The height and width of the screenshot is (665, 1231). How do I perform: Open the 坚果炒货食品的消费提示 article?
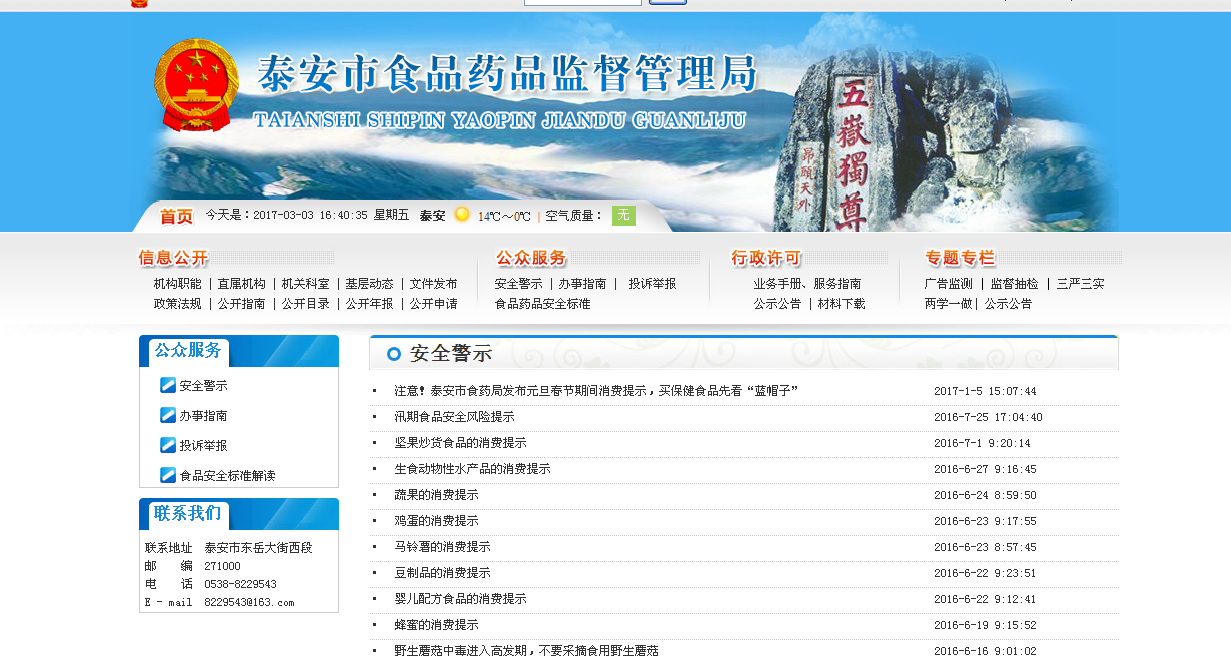[460, 443]
